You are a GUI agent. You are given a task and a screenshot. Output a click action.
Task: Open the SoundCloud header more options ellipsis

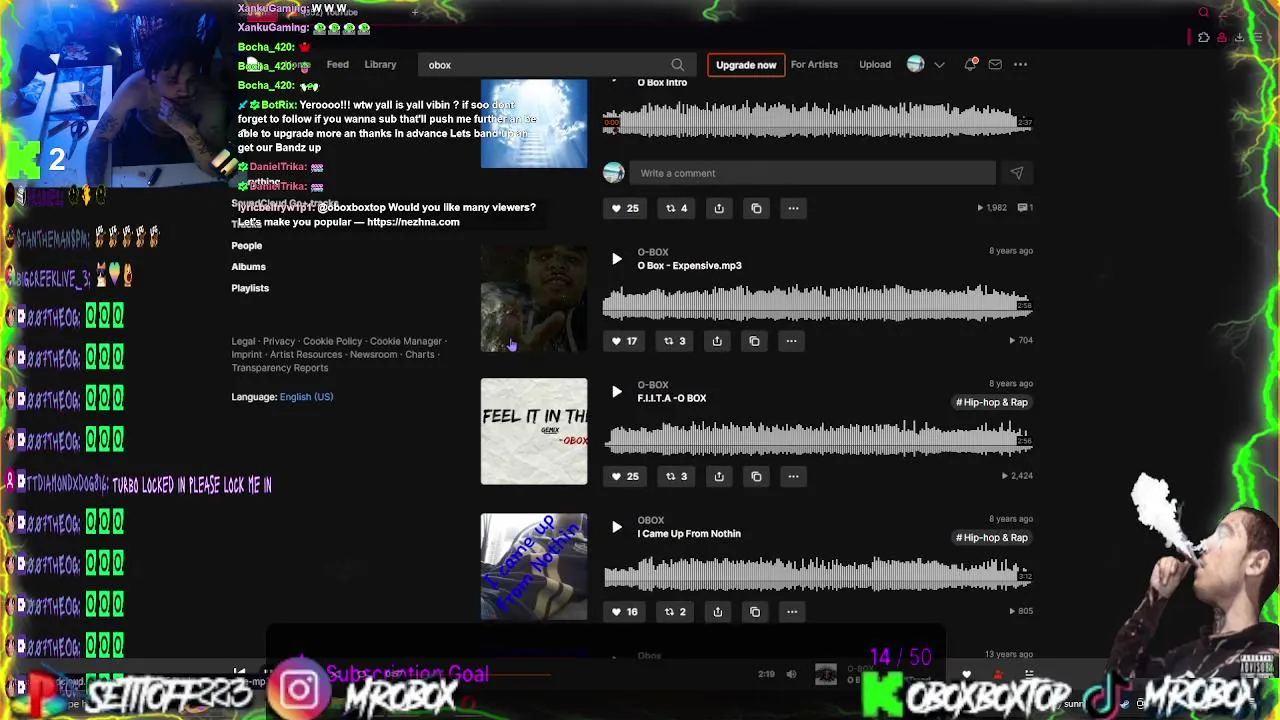pyautogui.click(x=1020, y=65)
